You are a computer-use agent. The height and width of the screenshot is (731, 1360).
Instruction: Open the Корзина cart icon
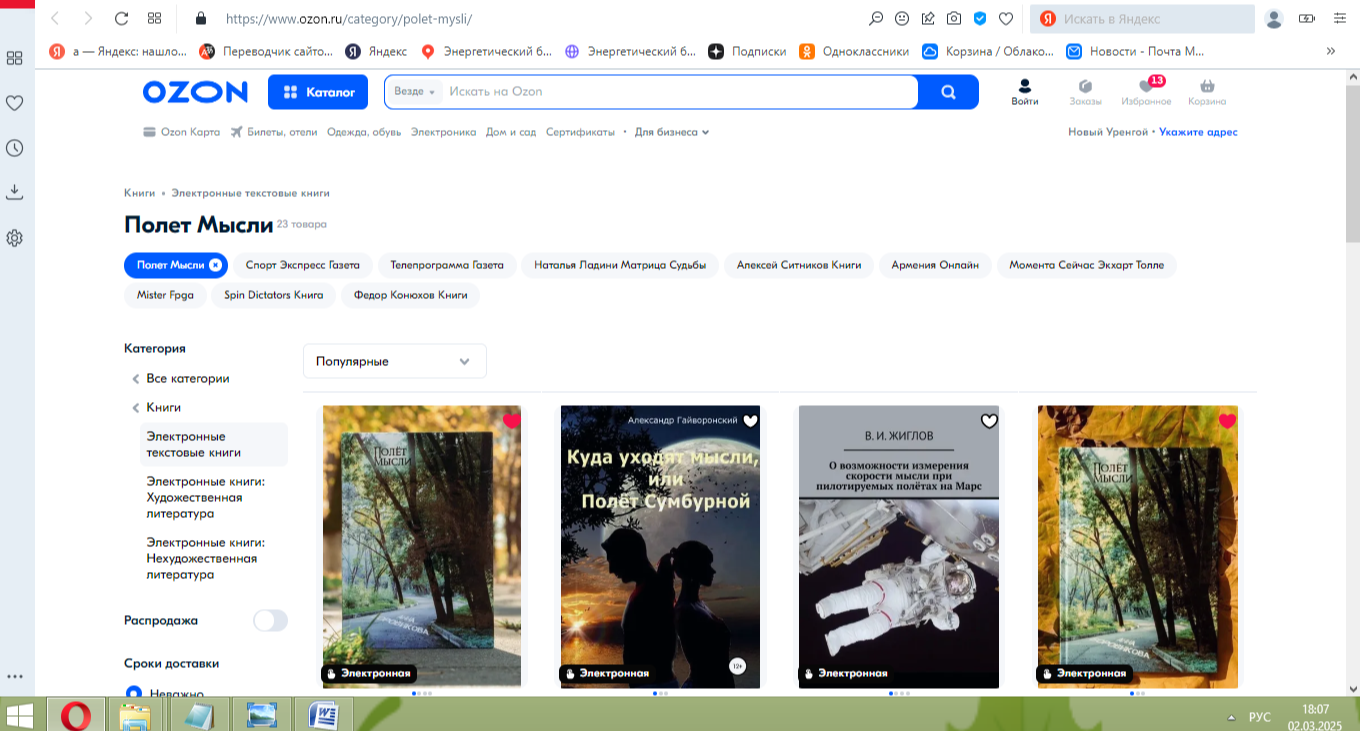pos(1207,87)
